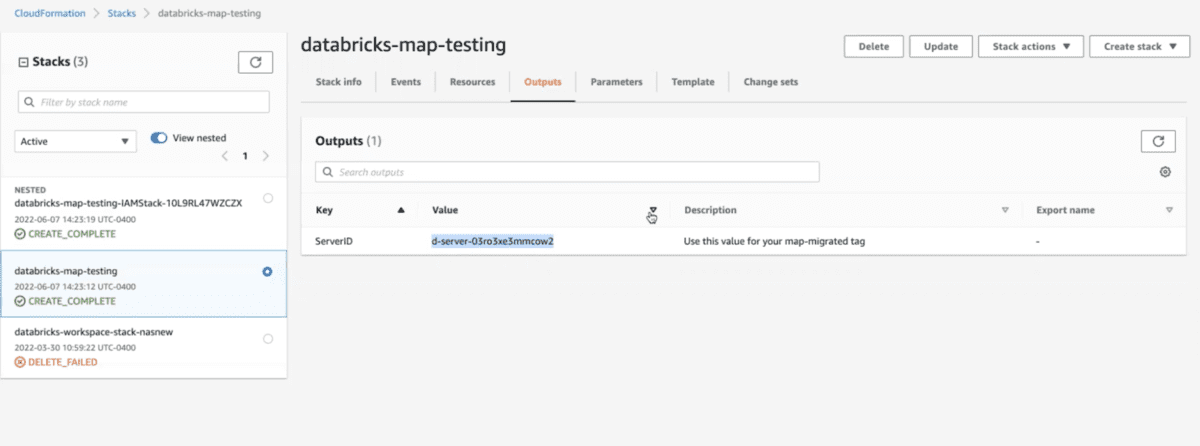This screenshot has height=446, width=1200.
Task: Sort outputs by Export name arrow
Action: (1169, 211)
